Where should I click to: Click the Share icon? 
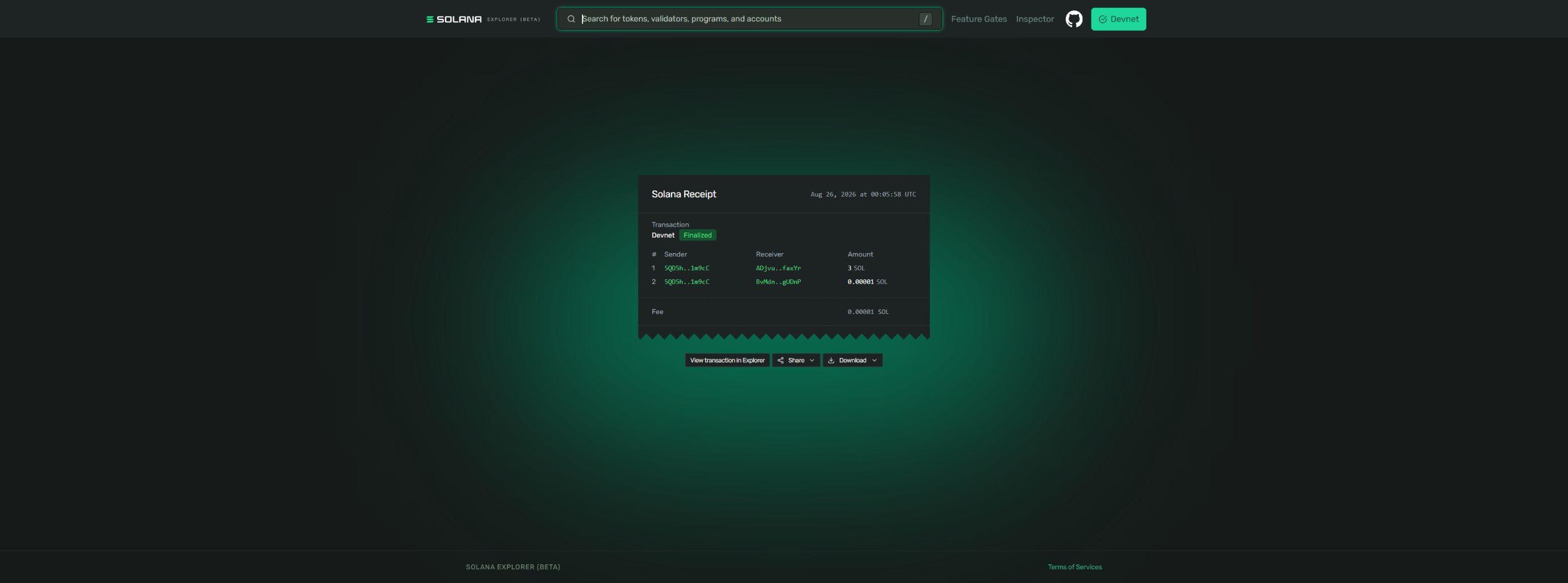coord(780,360)
